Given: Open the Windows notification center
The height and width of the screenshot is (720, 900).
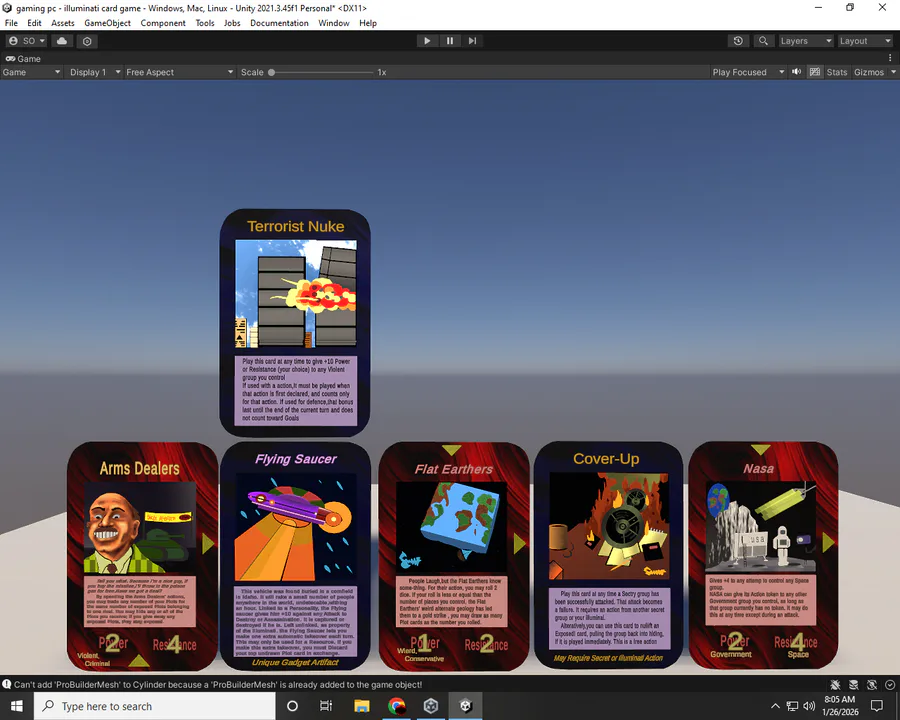Looking at the screenshot, I should point(877,706).
